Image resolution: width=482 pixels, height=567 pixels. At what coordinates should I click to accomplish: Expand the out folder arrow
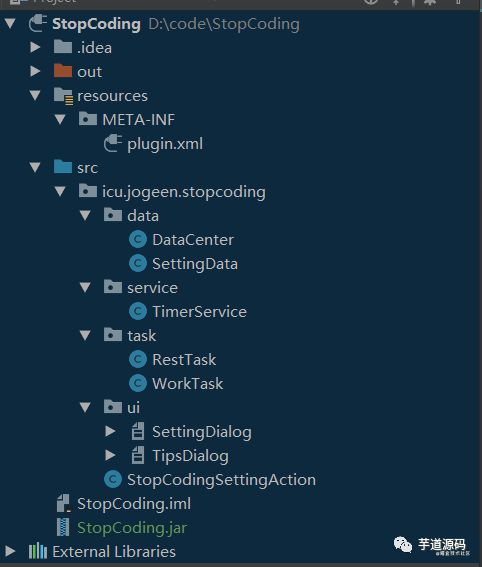35,71
